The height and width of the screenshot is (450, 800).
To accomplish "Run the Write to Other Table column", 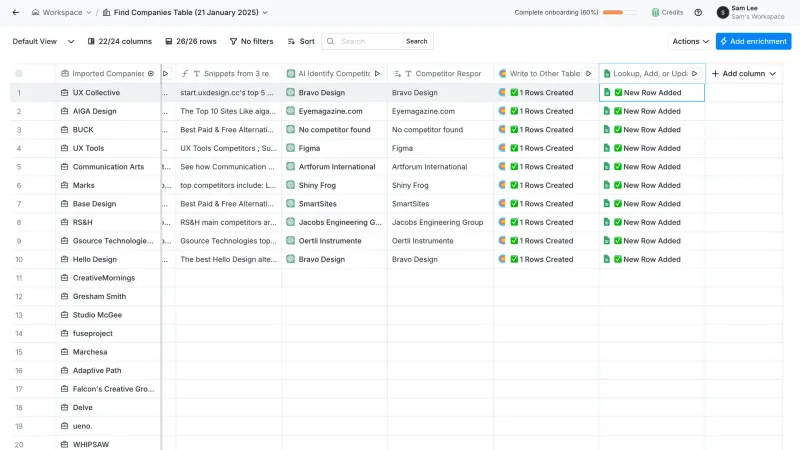I will point(588,73).
